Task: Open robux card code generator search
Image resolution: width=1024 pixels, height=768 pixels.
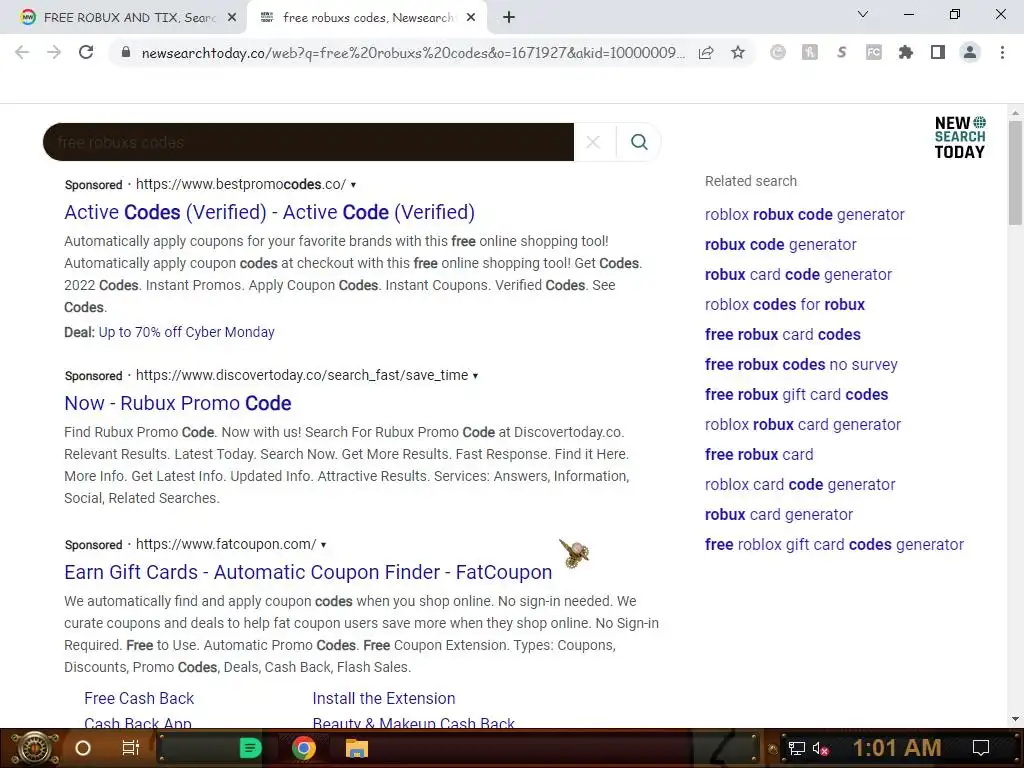Action: 798,274
